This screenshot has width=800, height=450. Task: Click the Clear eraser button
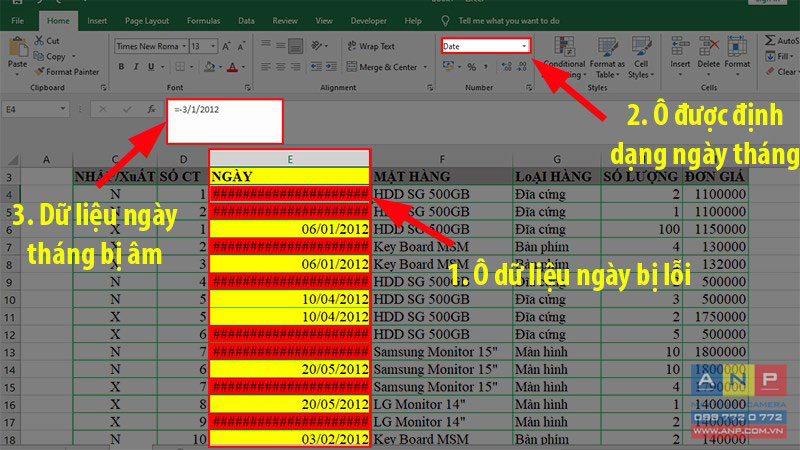[781, 72]
